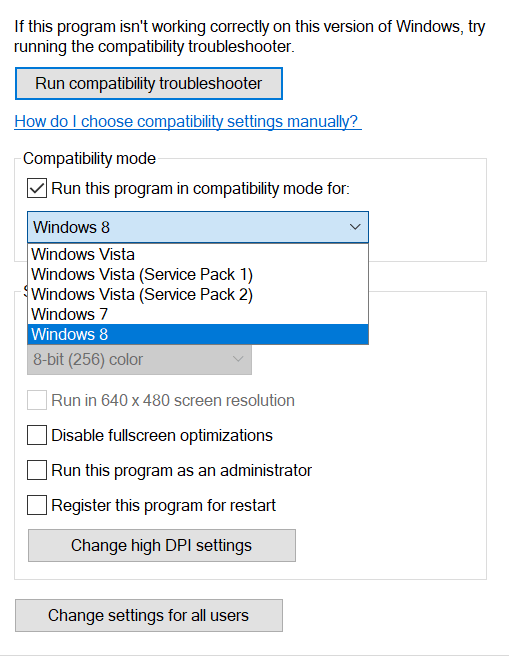Click Change high DPI settings button
The height and width of the screenshot is (656, 509).
[x=162, y=546]
